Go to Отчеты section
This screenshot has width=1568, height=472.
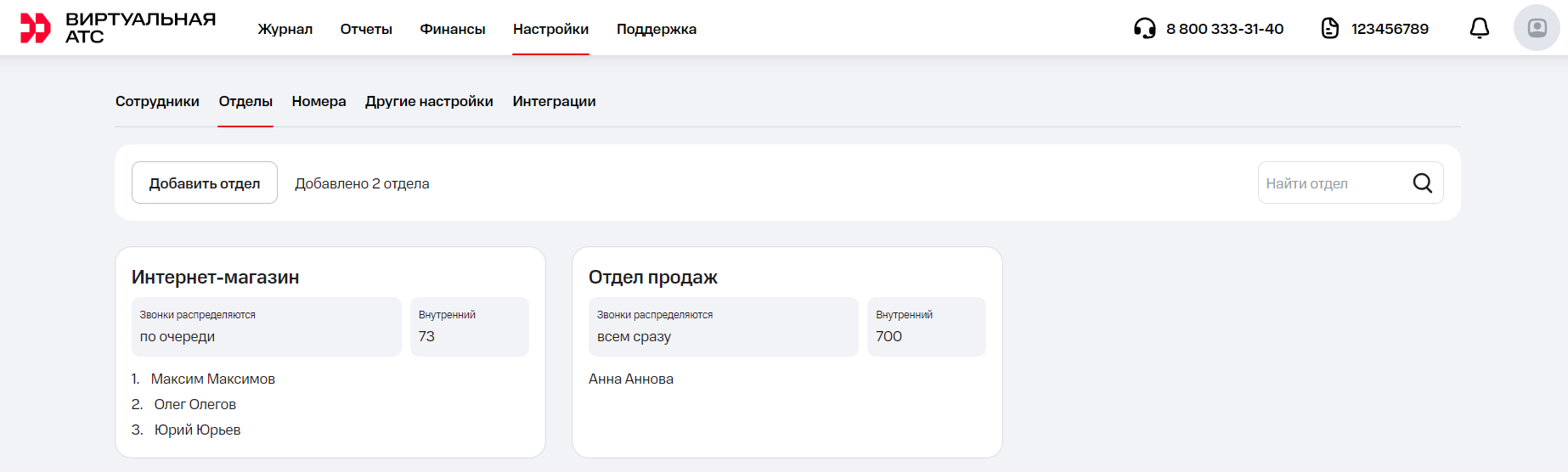[x=366, y=29]
